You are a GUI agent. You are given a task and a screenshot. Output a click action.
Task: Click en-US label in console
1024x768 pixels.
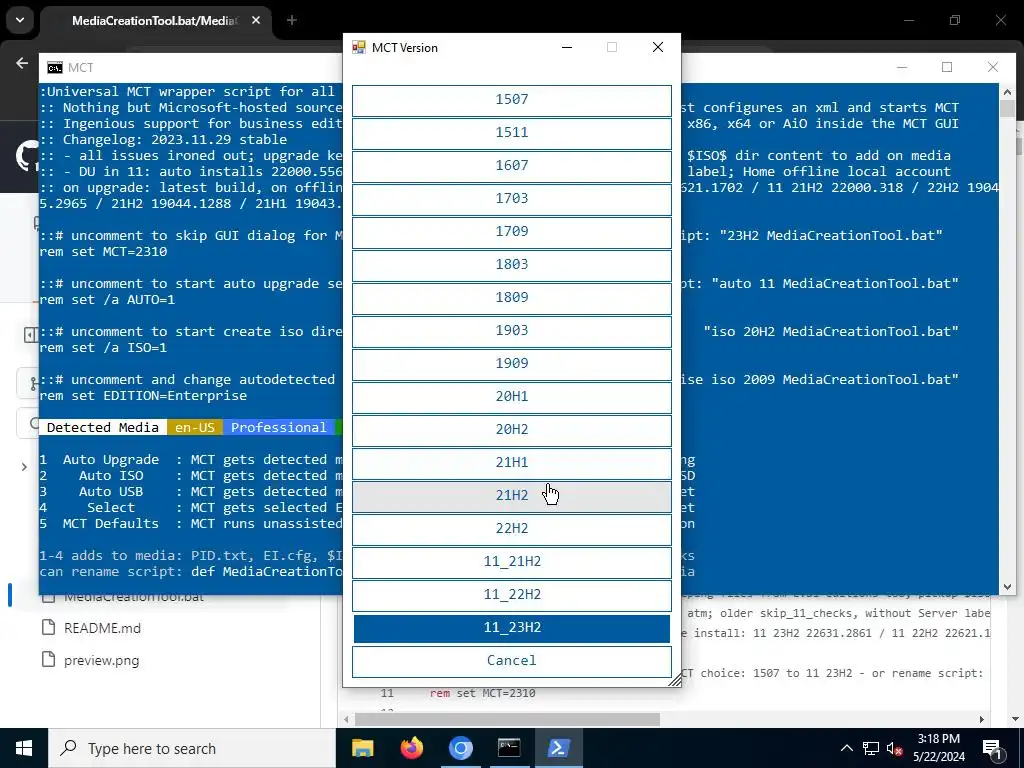click(x=195, y=427)
